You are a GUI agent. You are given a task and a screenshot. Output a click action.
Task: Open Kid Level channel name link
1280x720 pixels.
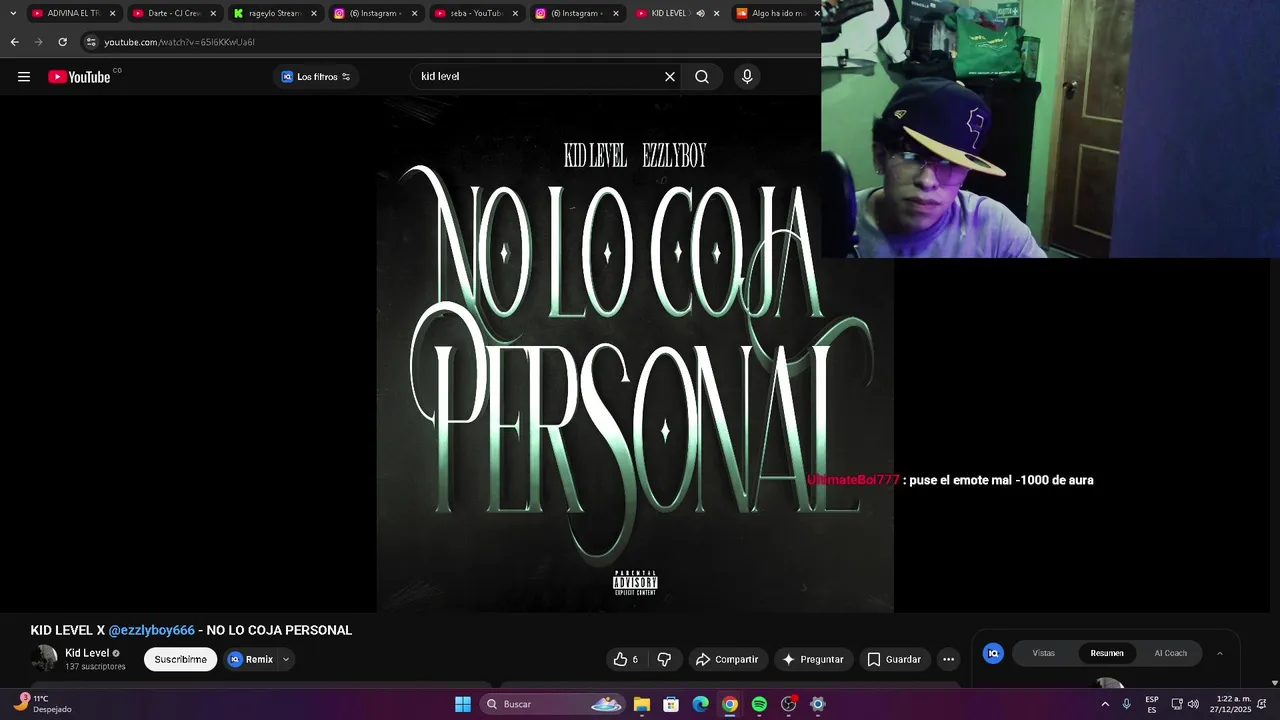87,653
